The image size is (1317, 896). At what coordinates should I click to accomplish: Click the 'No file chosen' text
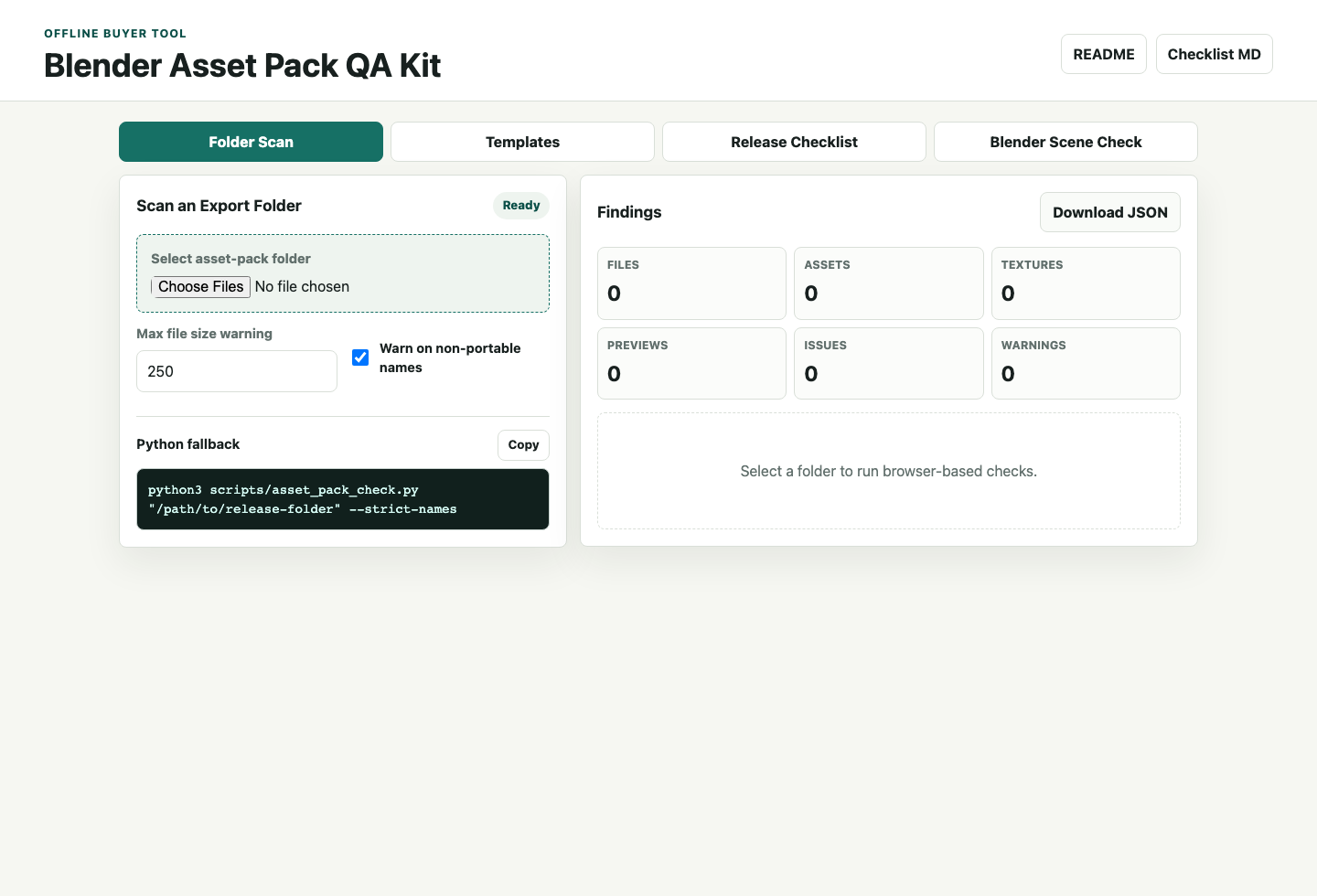302,286
